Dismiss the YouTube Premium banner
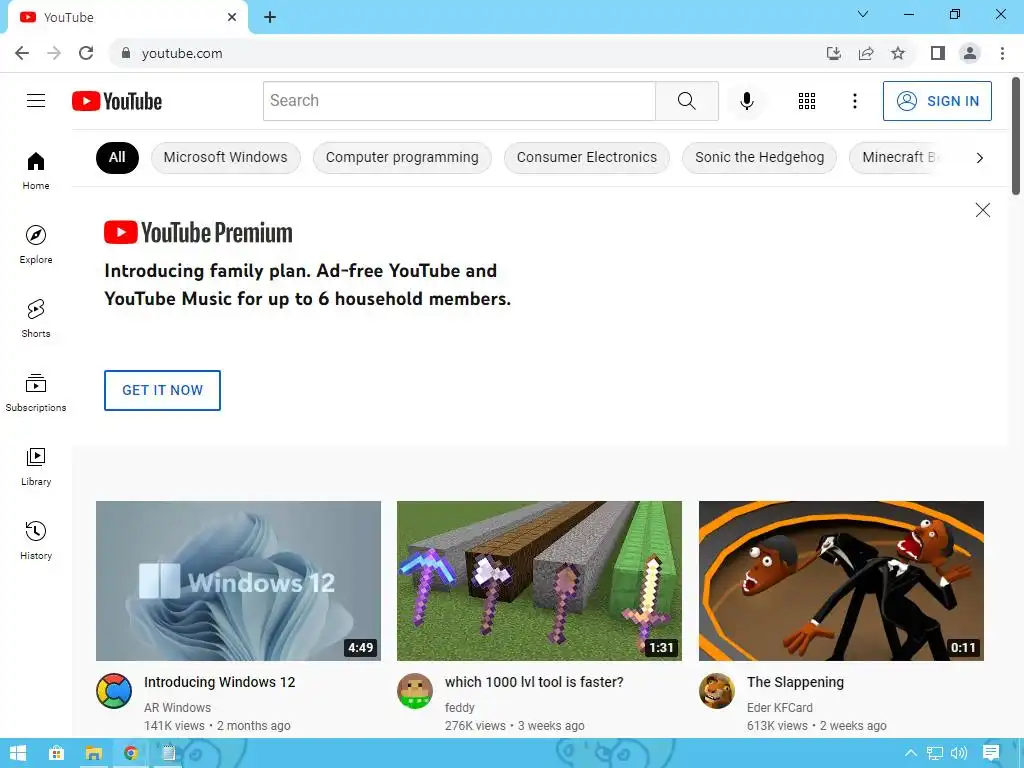Image resolution: width=1024 pixels, height=768 pixels. point(982,210)
